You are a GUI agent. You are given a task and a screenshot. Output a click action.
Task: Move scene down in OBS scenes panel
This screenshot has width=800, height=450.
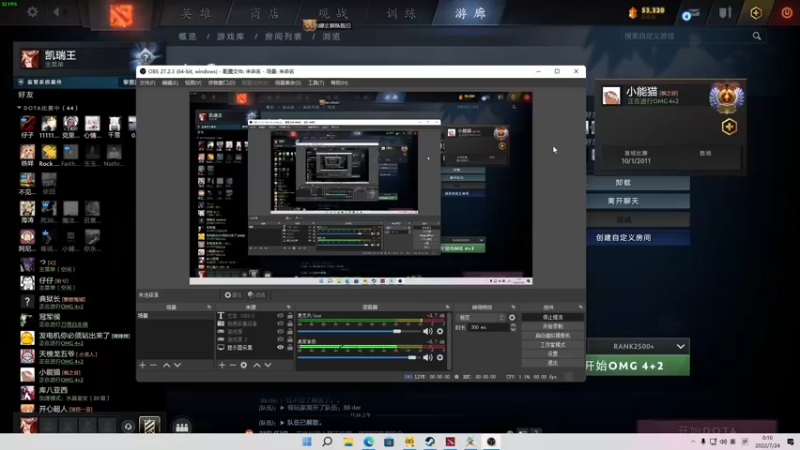pos(178,365)
